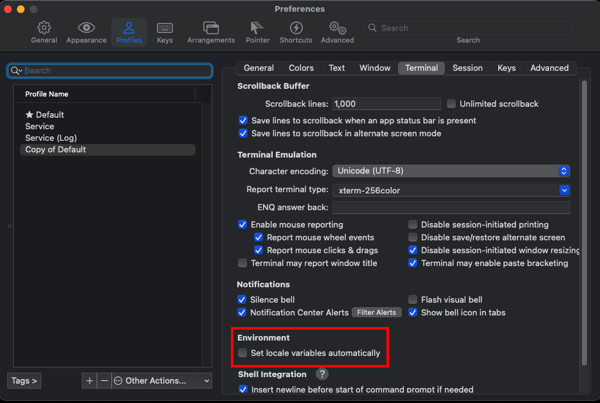Expand the Tags > button

(x=24, y=381)
